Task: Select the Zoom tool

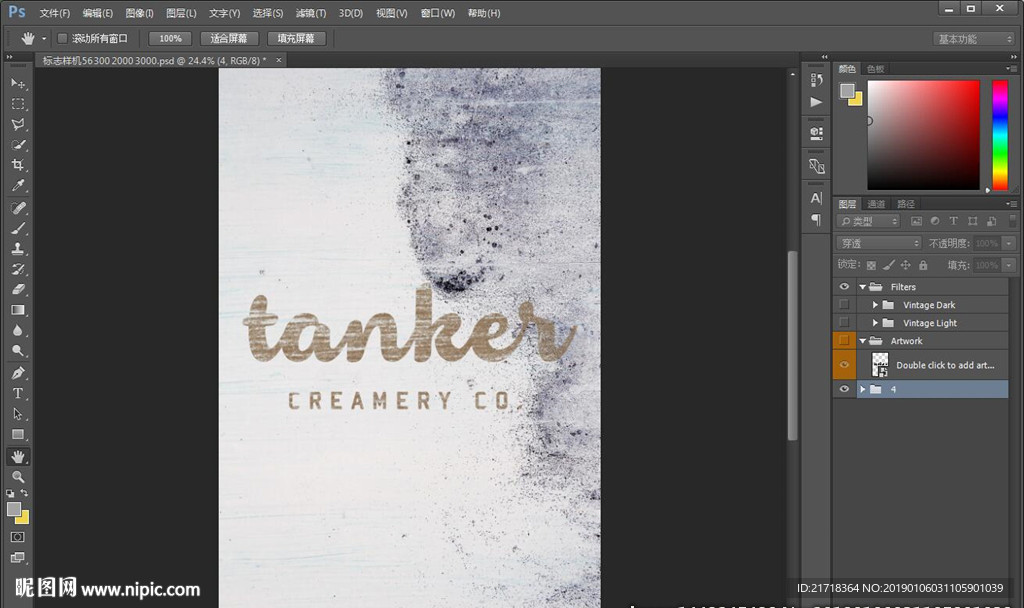Action: pyautogui.click(x=18, y=477)
